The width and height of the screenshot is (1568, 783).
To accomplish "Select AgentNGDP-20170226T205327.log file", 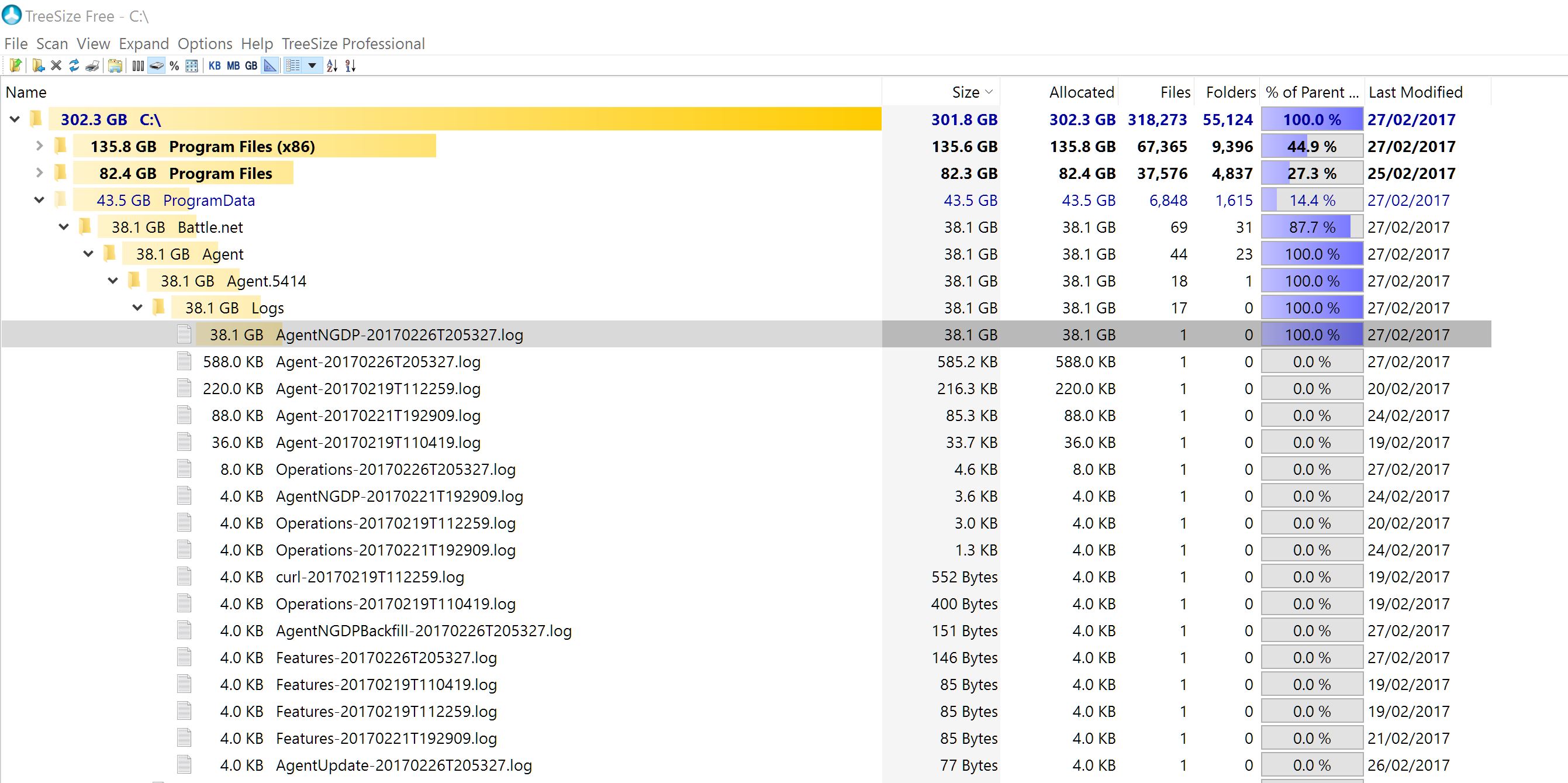I will 746,334.
